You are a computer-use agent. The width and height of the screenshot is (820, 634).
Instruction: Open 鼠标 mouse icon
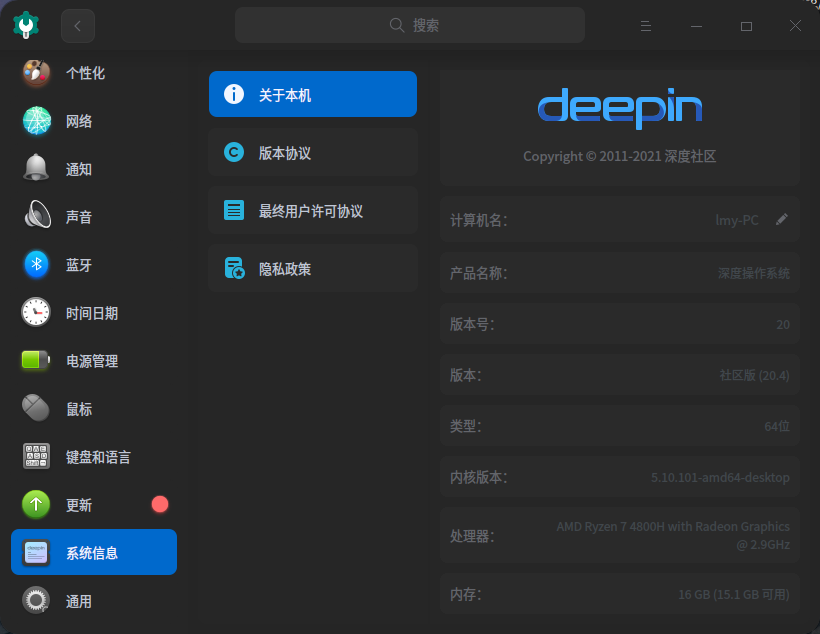pyautogui.click(x=36, y=408)
